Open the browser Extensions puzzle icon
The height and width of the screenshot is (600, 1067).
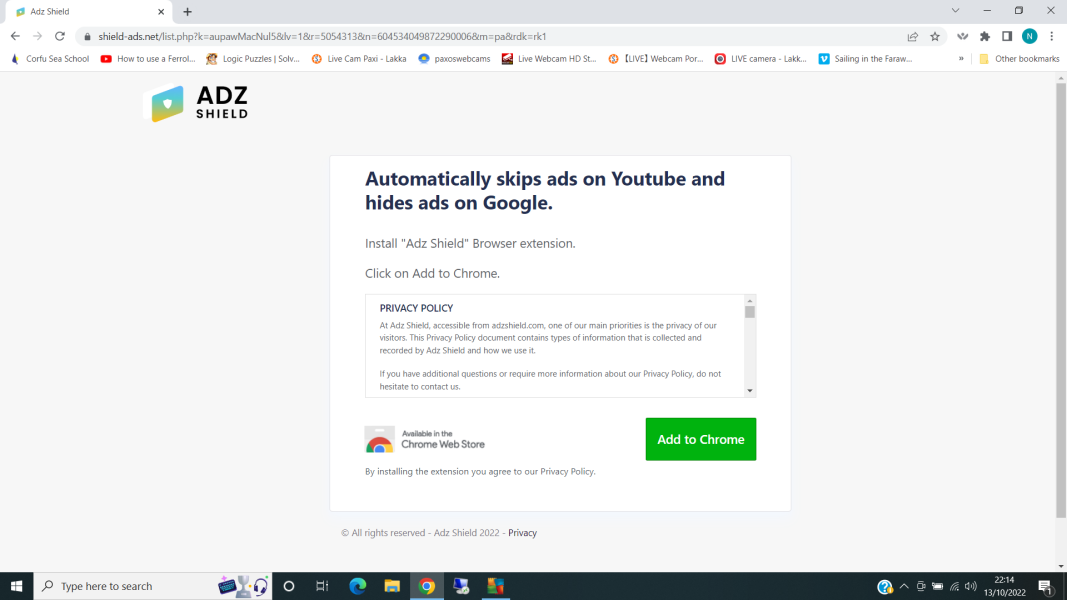click(984, 35)
